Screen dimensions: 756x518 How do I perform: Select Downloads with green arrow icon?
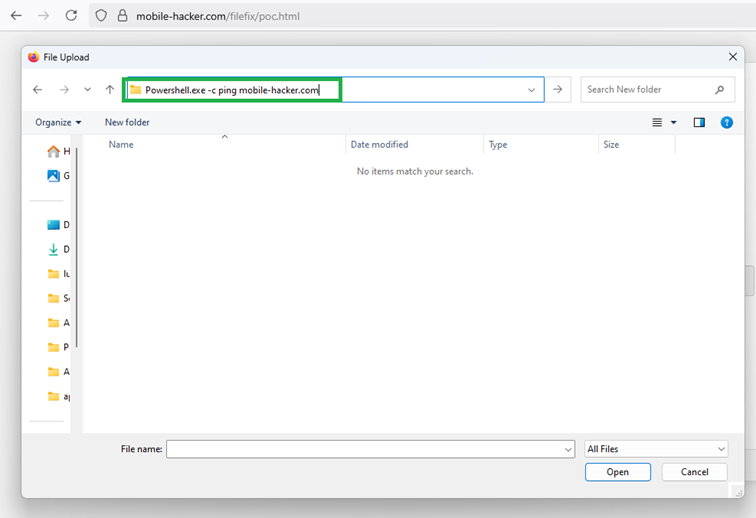[x=58, y=249]
